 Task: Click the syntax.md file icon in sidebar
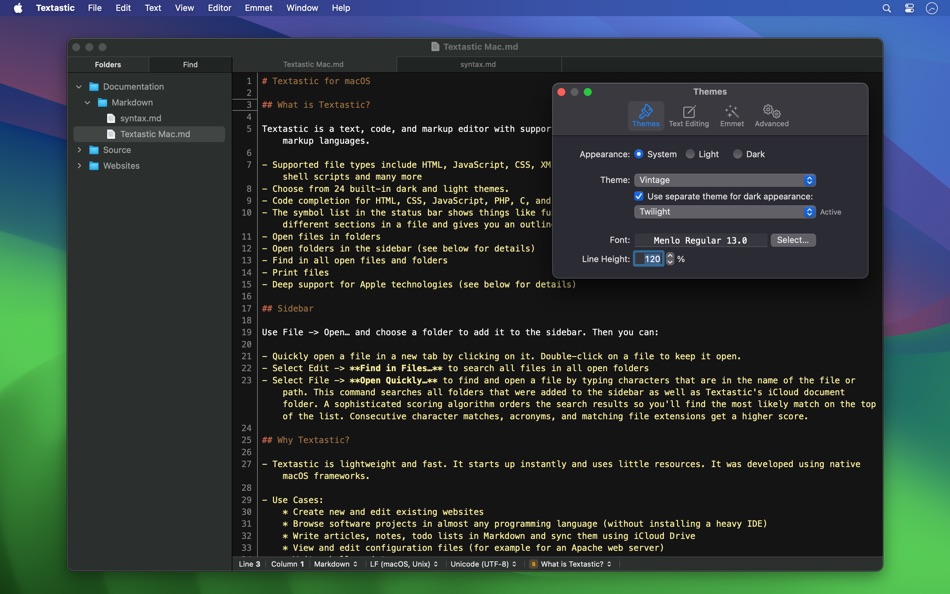coord(111,118)
